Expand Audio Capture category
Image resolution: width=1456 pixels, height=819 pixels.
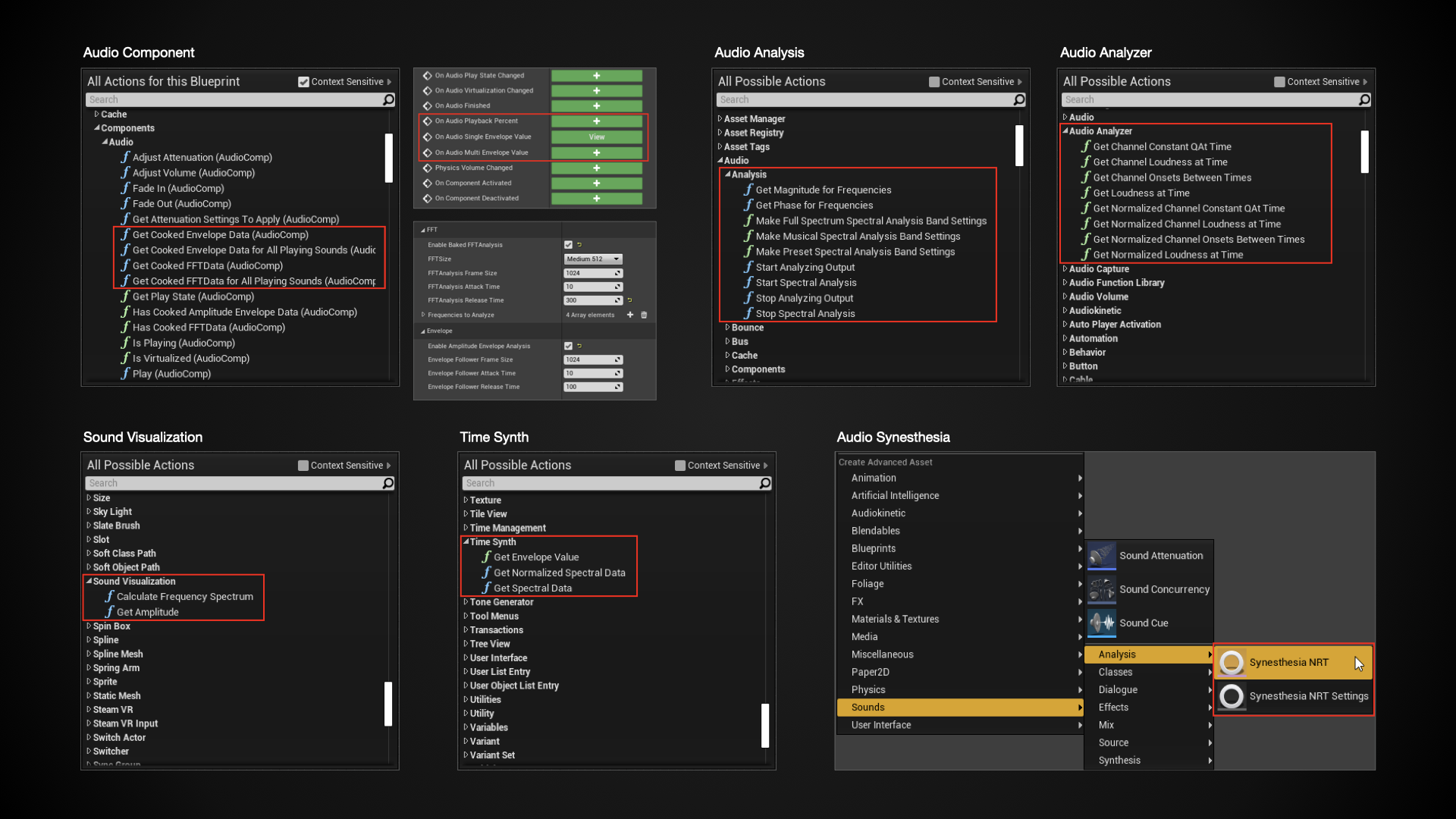1065,269
